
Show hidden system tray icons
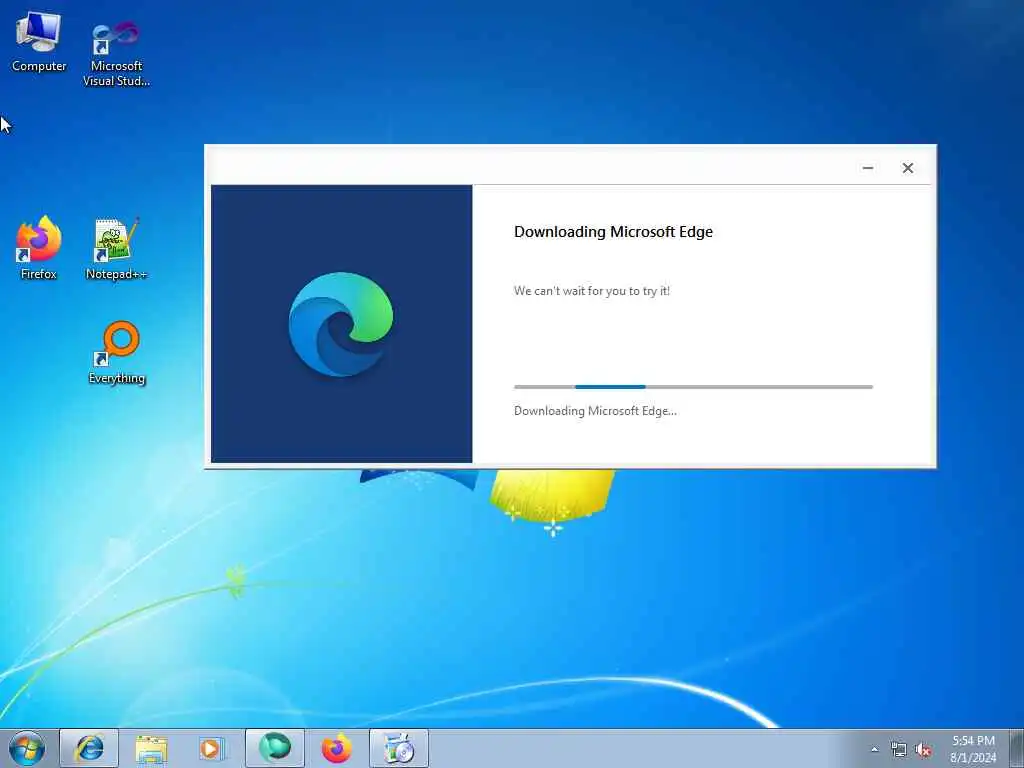point(874,749)
